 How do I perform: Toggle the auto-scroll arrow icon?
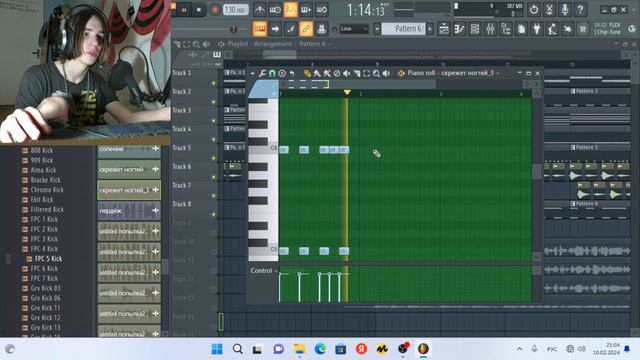pos(275,29)
